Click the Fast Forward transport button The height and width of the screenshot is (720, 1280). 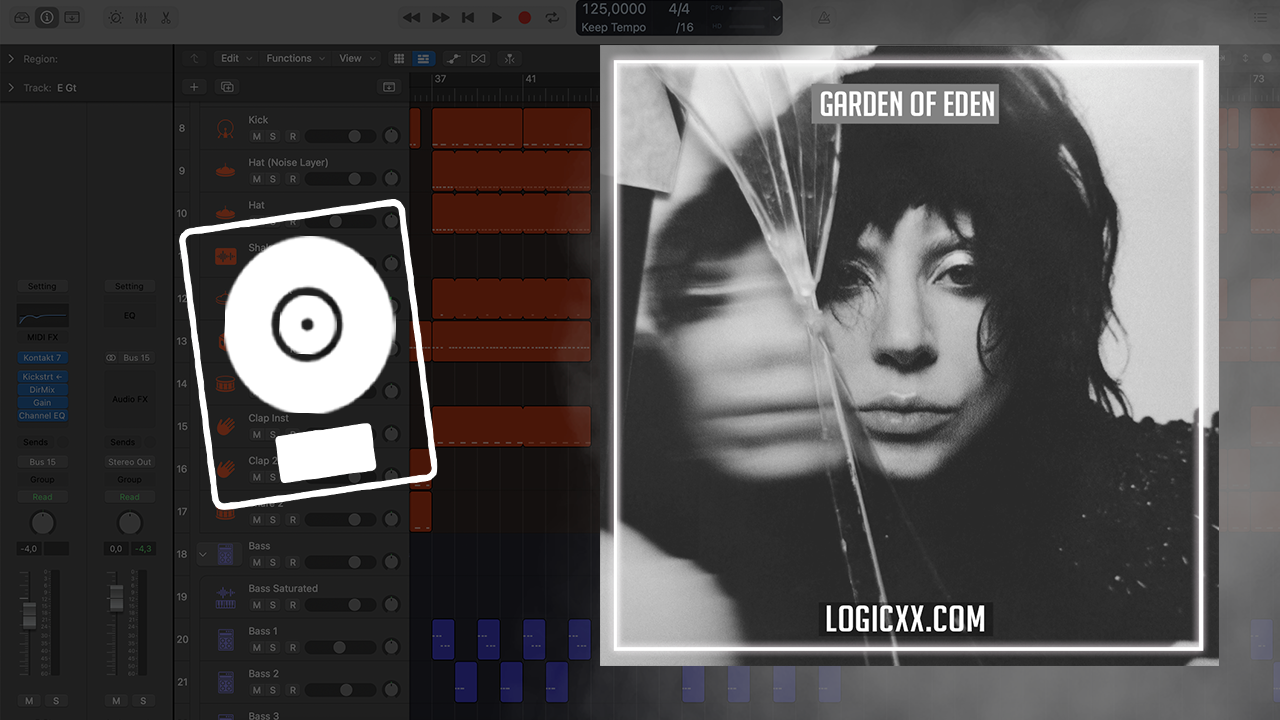click(x=440, y=18)
